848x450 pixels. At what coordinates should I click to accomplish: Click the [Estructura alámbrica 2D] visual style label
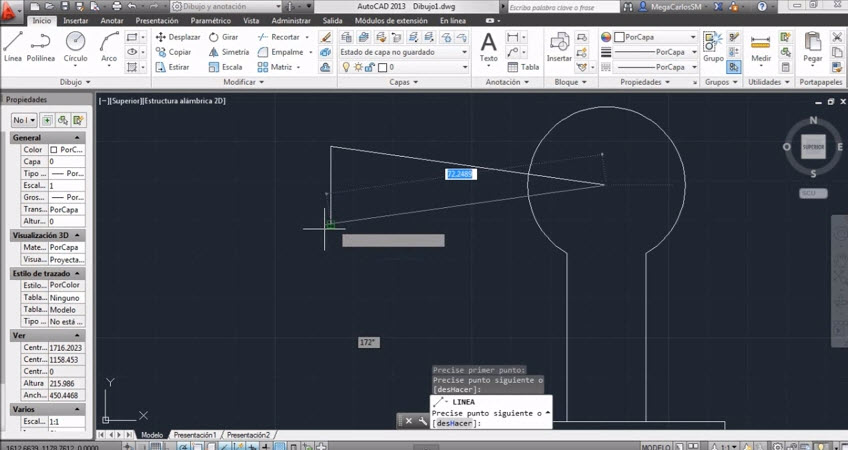tap(183, 101)
